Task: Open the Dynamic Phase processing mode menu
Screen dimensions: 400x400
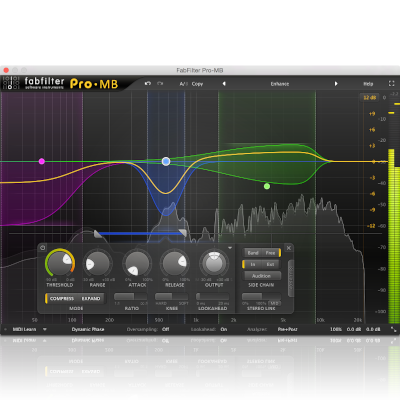Action: point(88,329)
